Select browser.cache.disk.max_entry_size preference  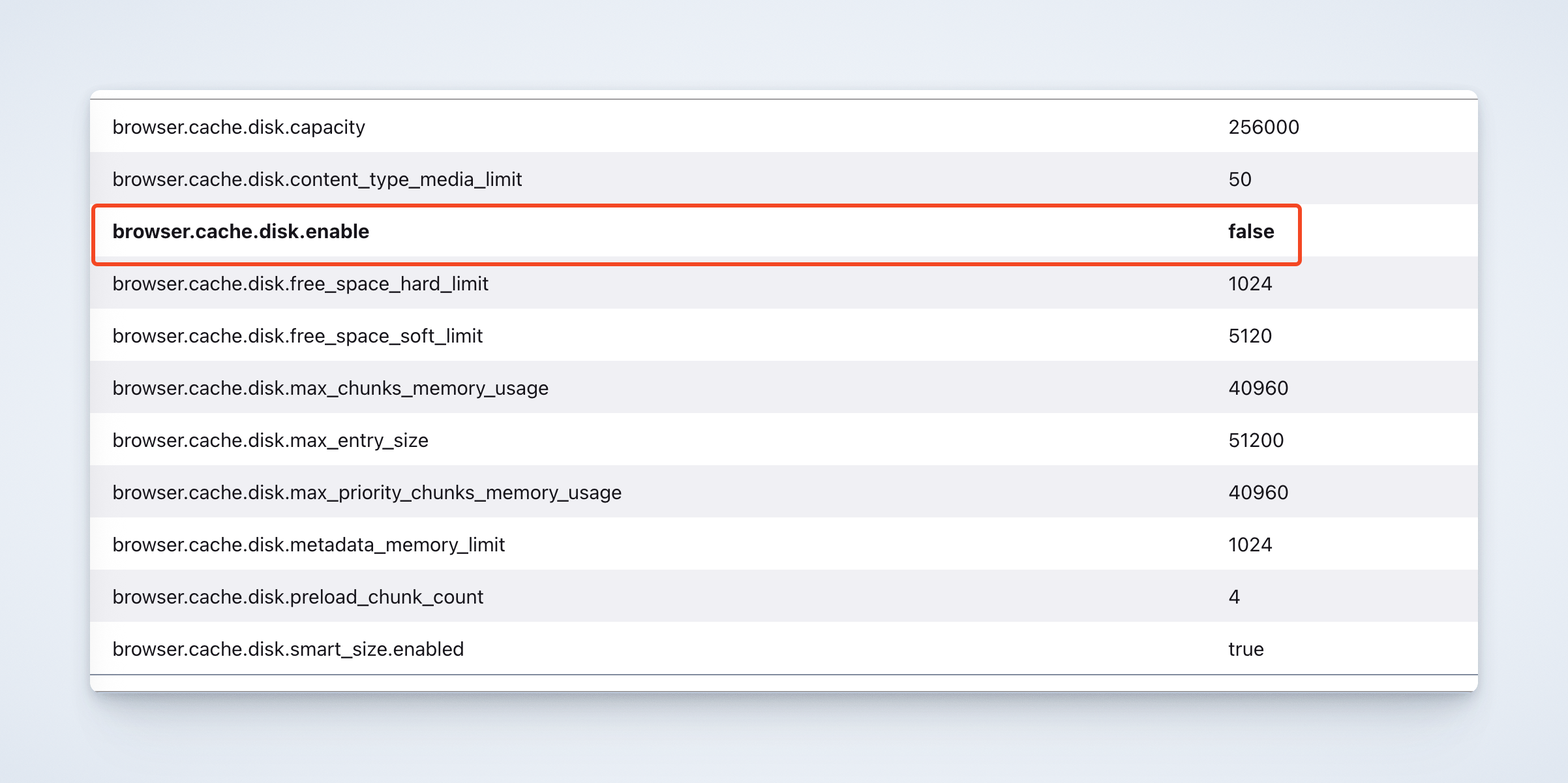coord(270,440)
